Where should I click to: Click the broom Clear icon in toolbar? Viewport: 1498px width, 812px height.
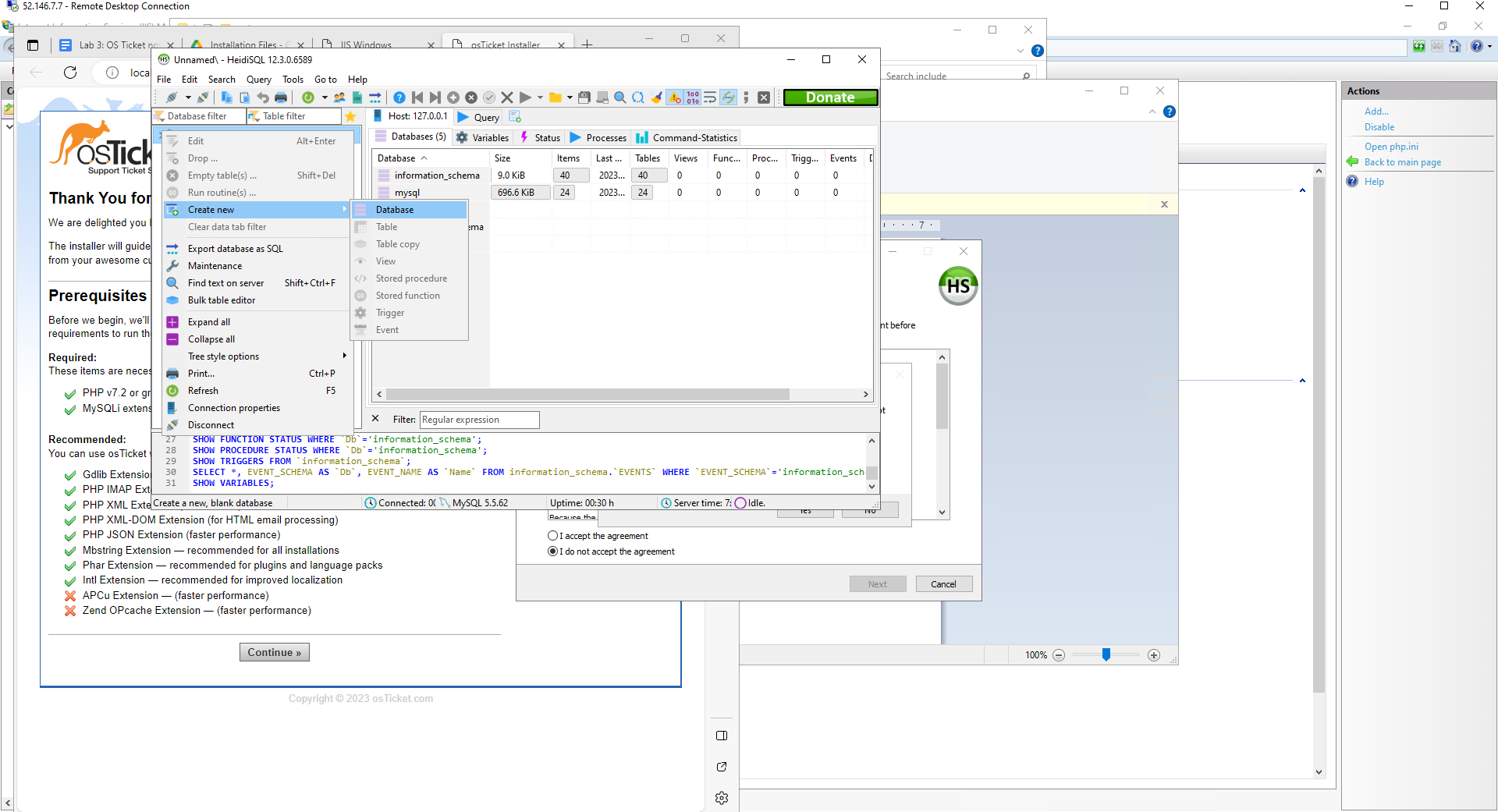[657, 98]
